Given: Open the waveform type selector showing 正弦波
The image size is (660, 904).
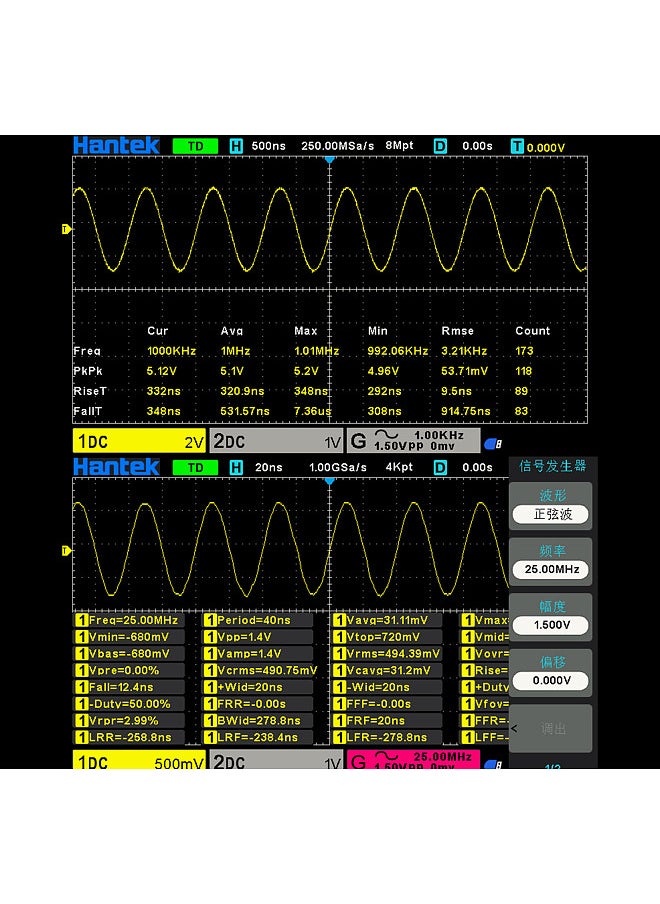Looking at the screenshot, I should point(551,514).
